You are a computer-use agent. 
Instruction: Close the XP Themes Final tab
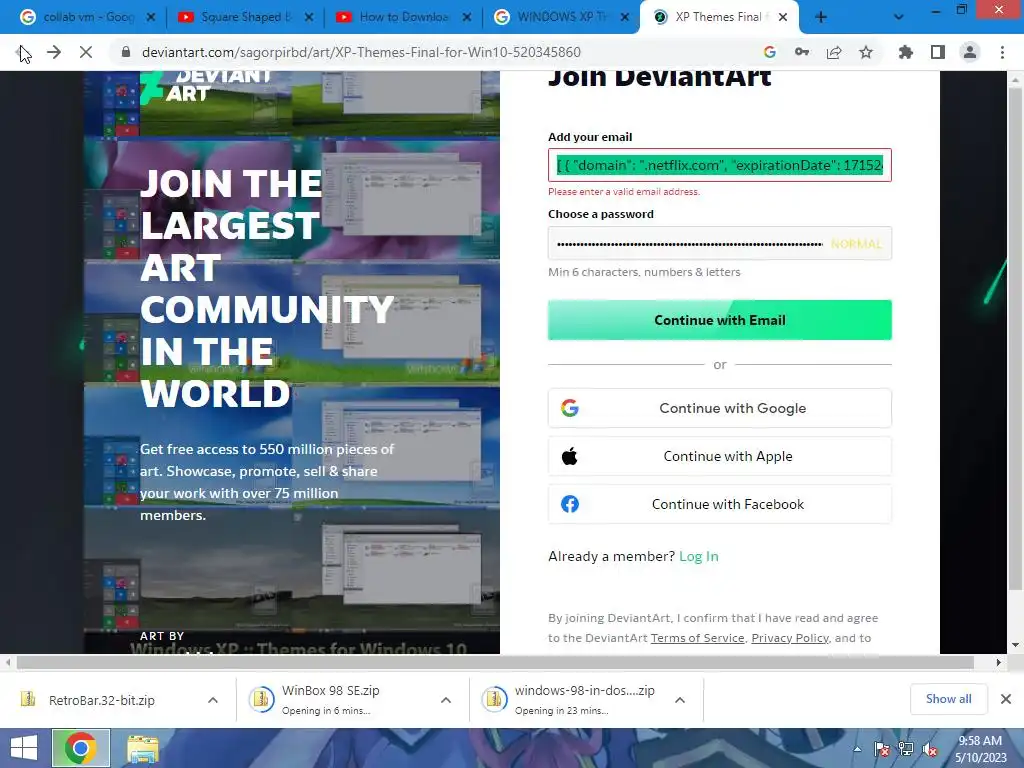(783, 18)
